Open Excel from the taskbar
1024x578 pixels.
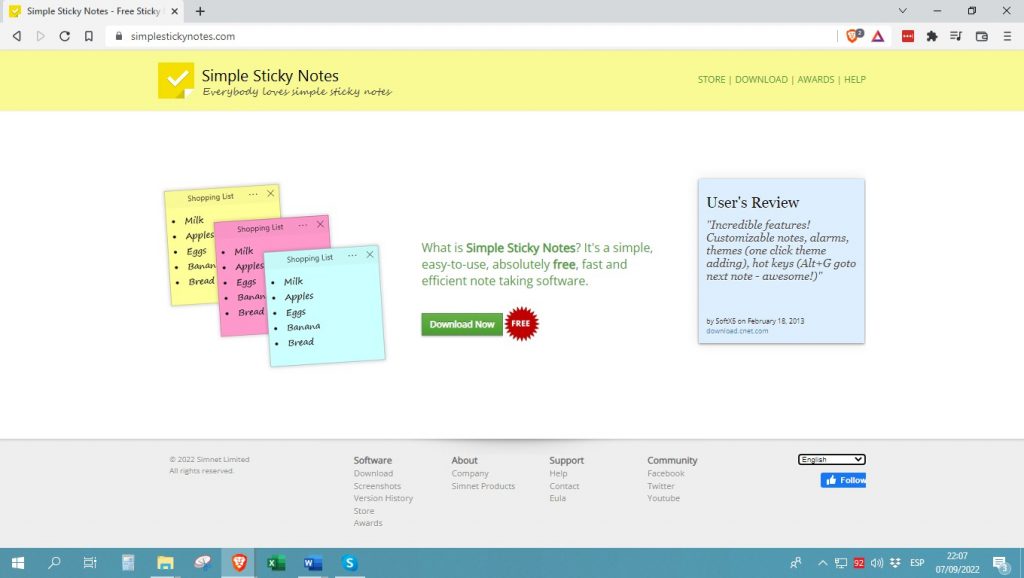275,563
